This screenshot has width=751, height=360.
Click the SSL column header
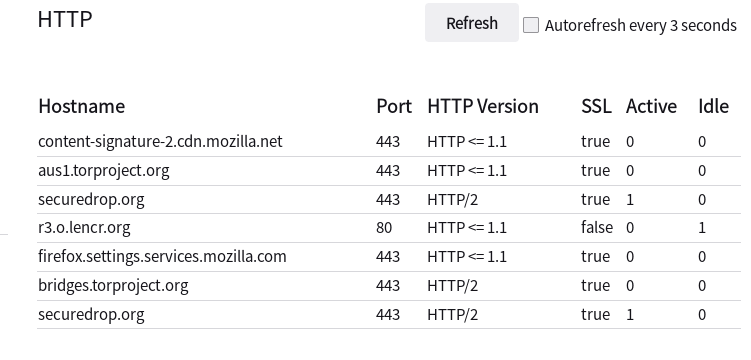pyautogui.click(x=596, y=106)
